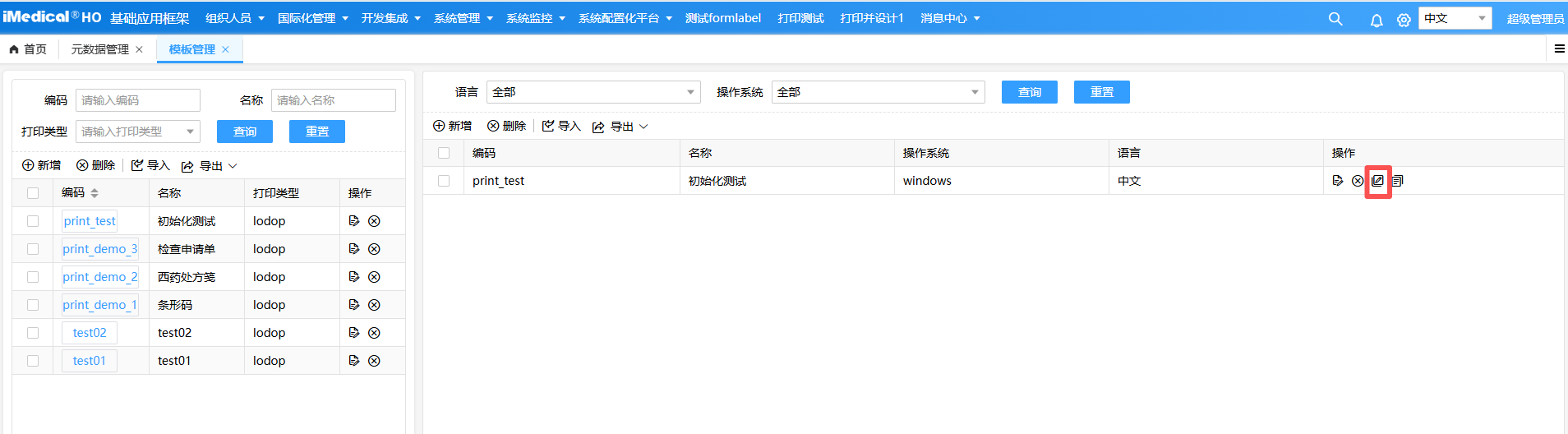The image size is (1568, 434).
Task: Edit the print_demo_3 template row
Action: pos(354,249)
